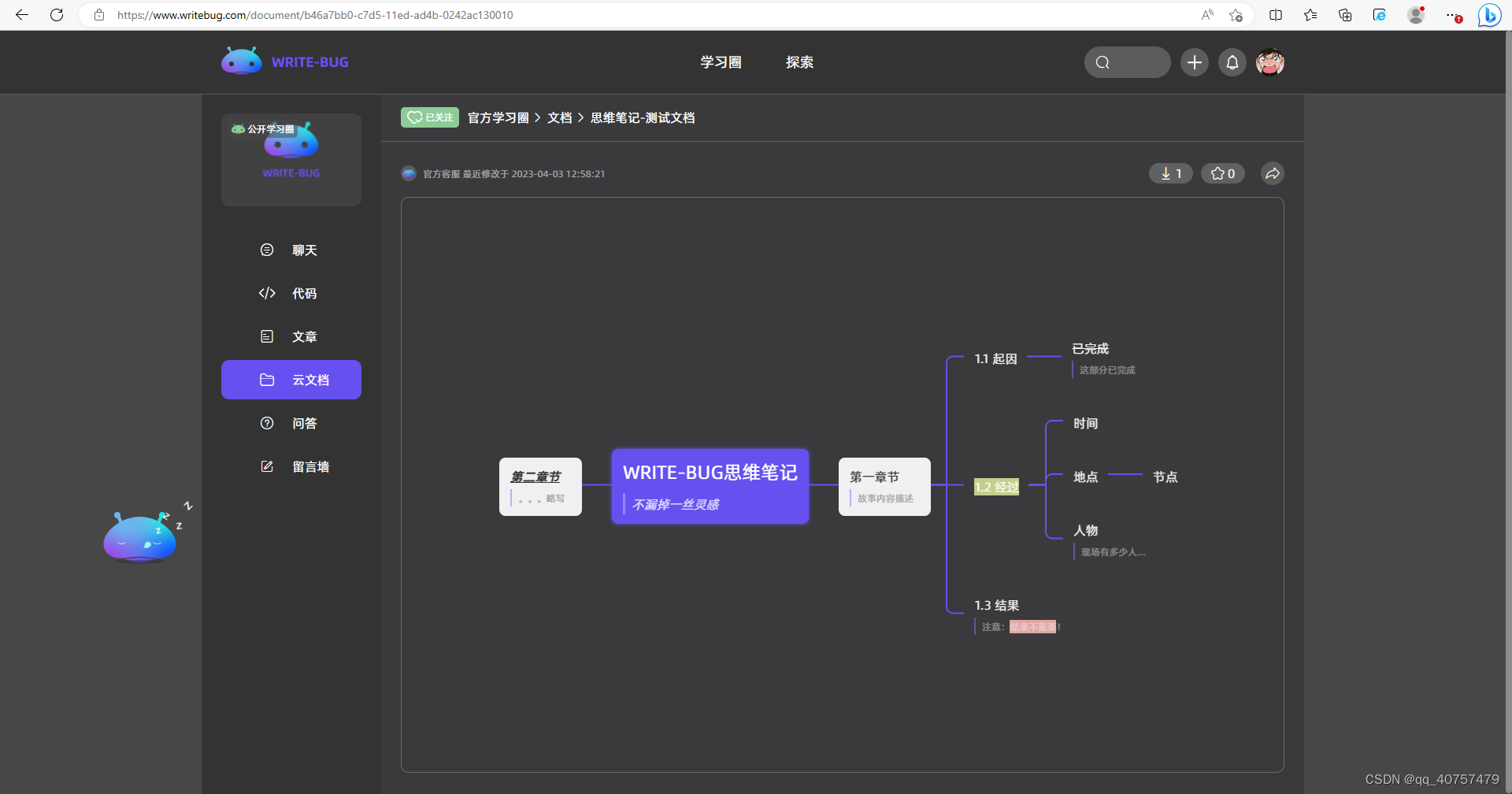1512x794 pixels.
Task: Open 聊天 in the sidebar
Action: 291,250
